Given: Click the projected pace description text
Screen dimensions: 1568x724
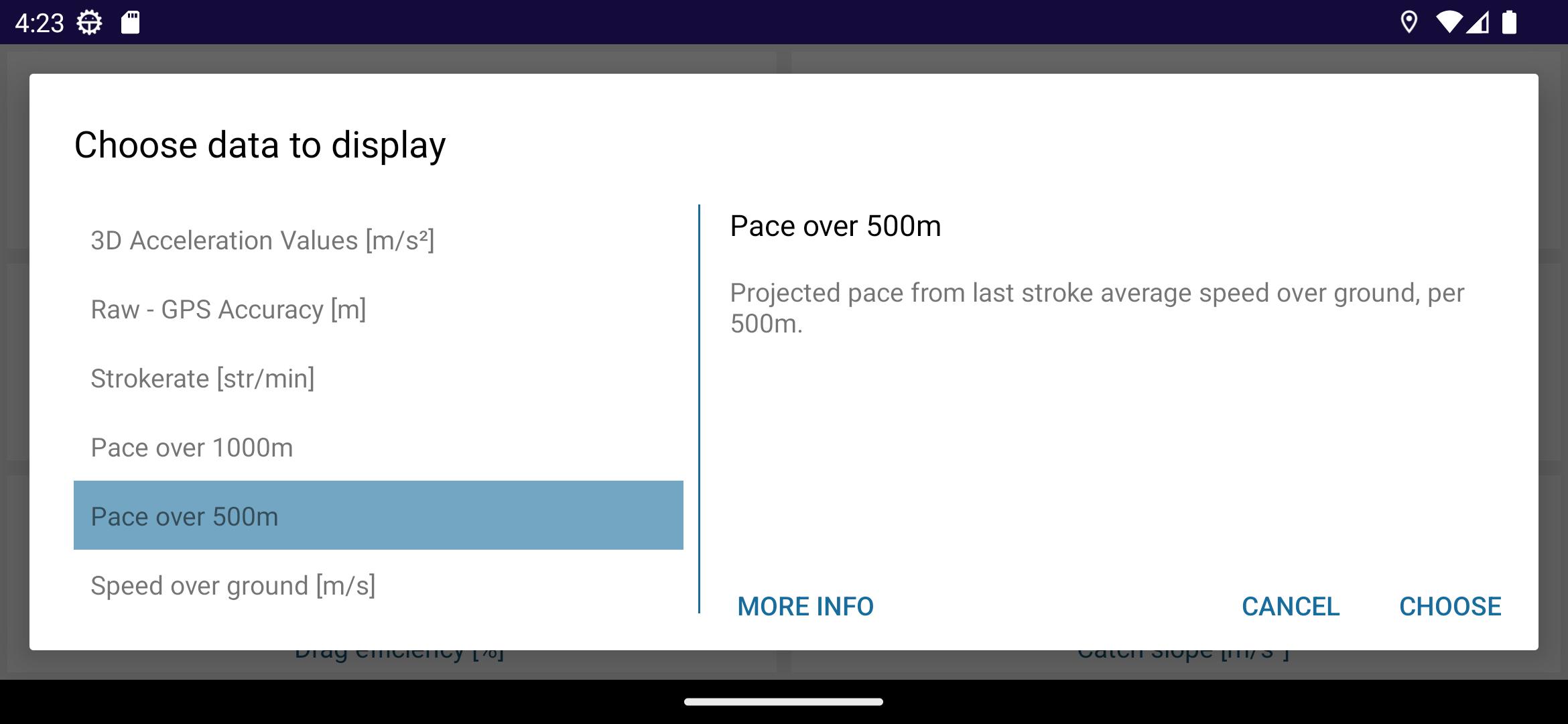Looking at the screenshot, I should tap(1097, 308).
